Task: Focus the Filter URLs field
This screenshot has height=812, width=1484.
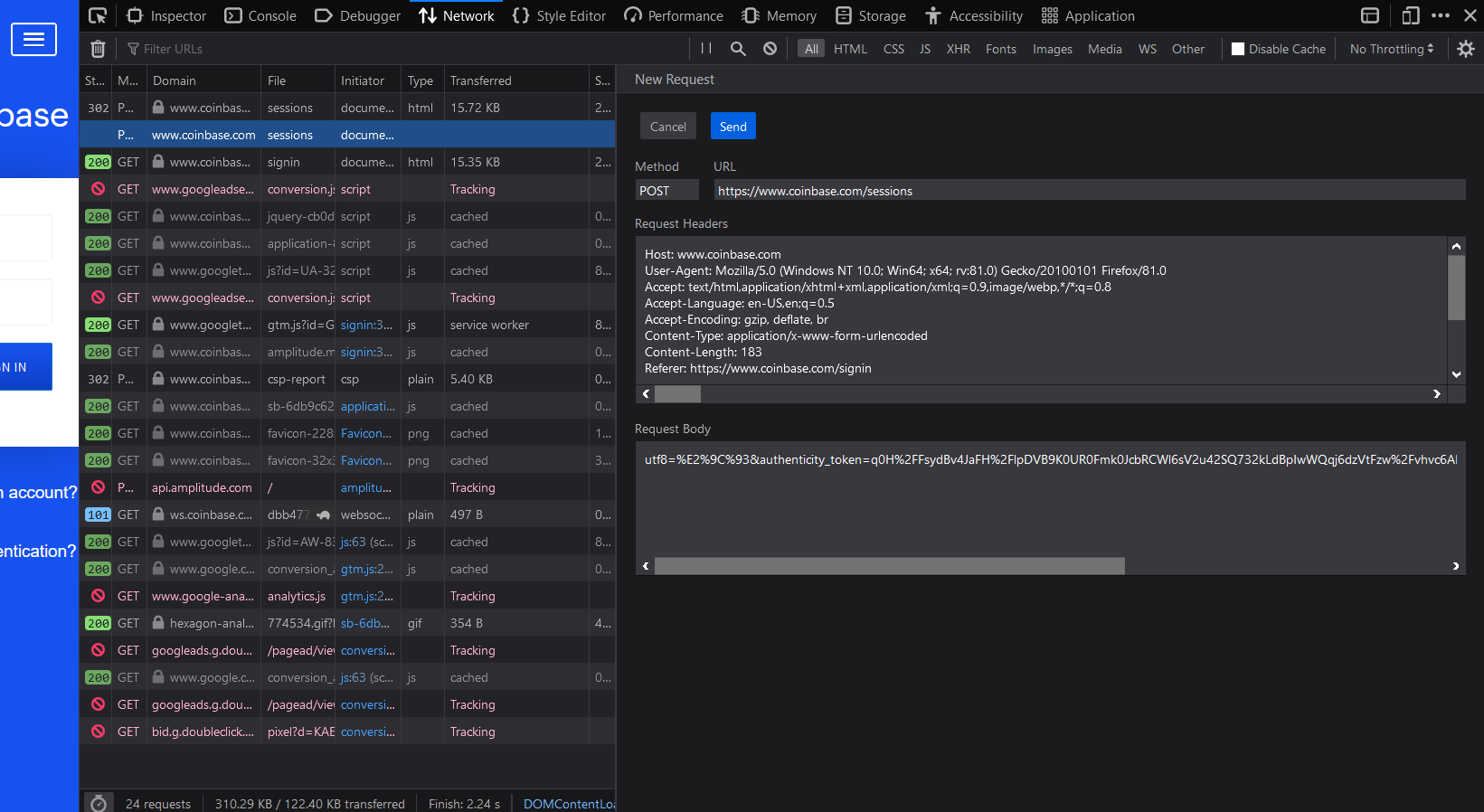Action: click(x=407, y=49)
